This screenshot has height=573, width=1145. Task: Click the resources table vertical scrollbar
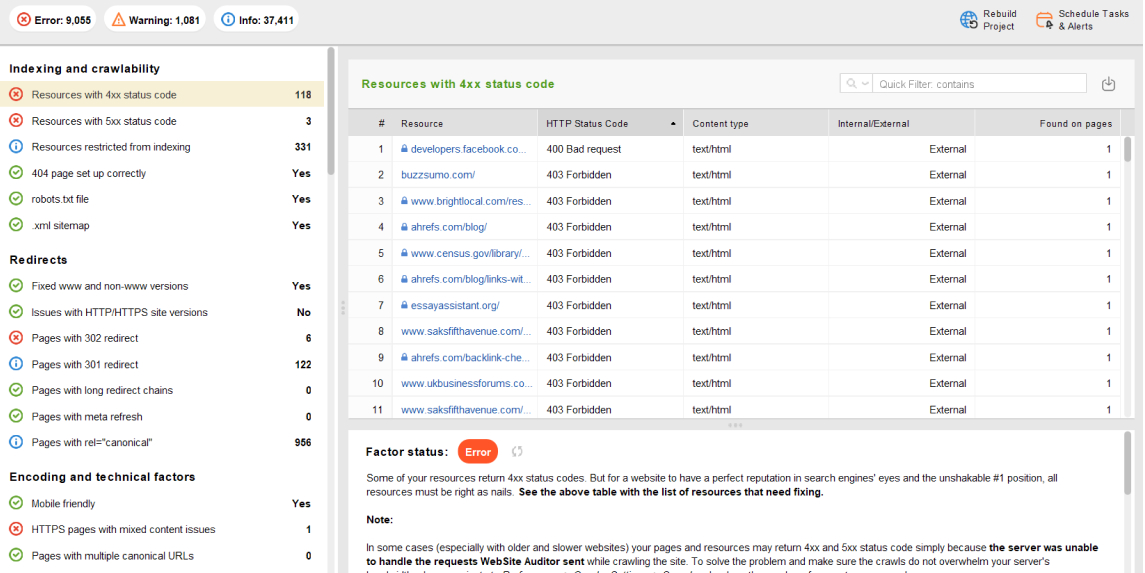[x=1127, y=149]
